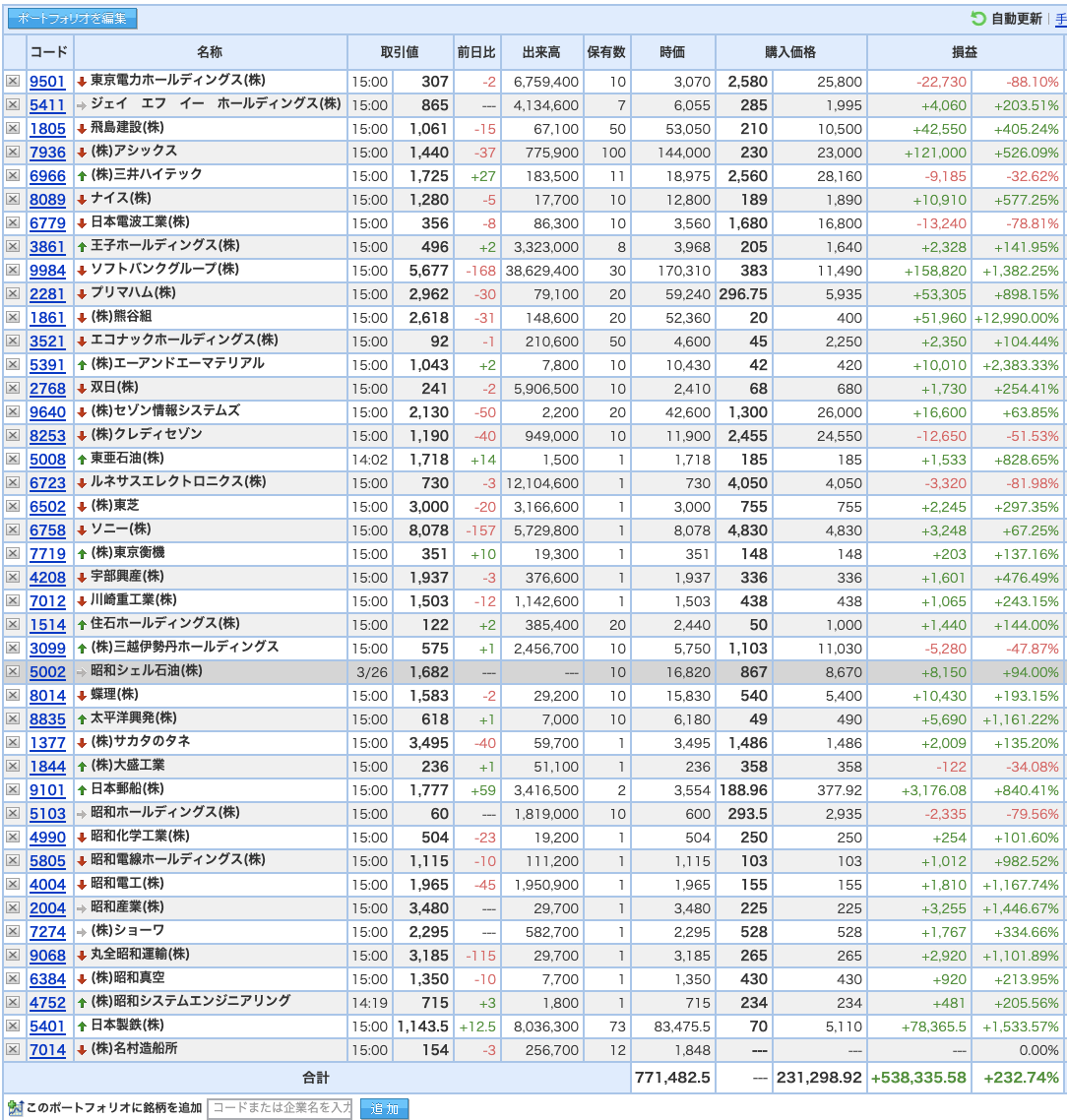Click the 取引値 column header

pyautogui.click(x=400, y=52)
